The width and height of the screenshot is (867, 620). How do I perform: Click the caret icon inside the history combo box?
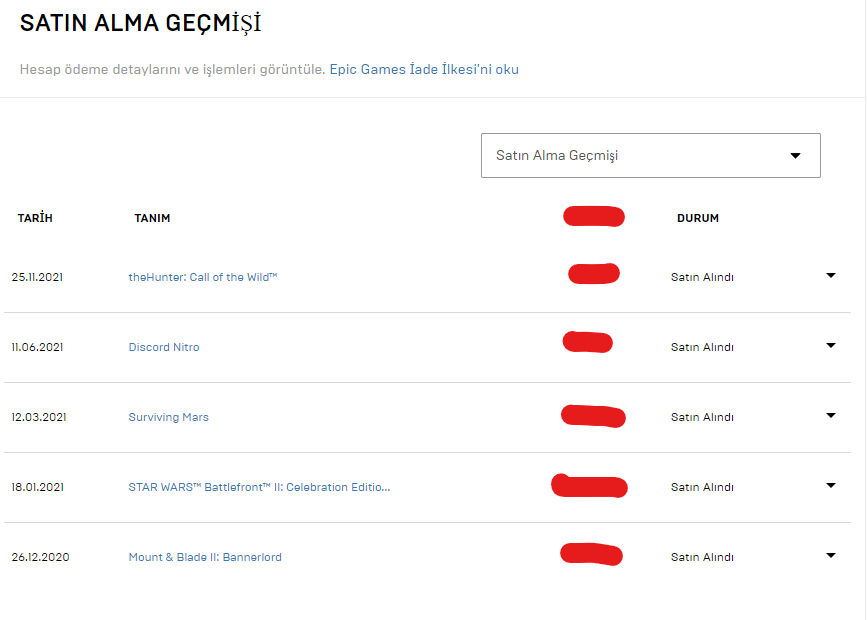(x=795, y=156)
